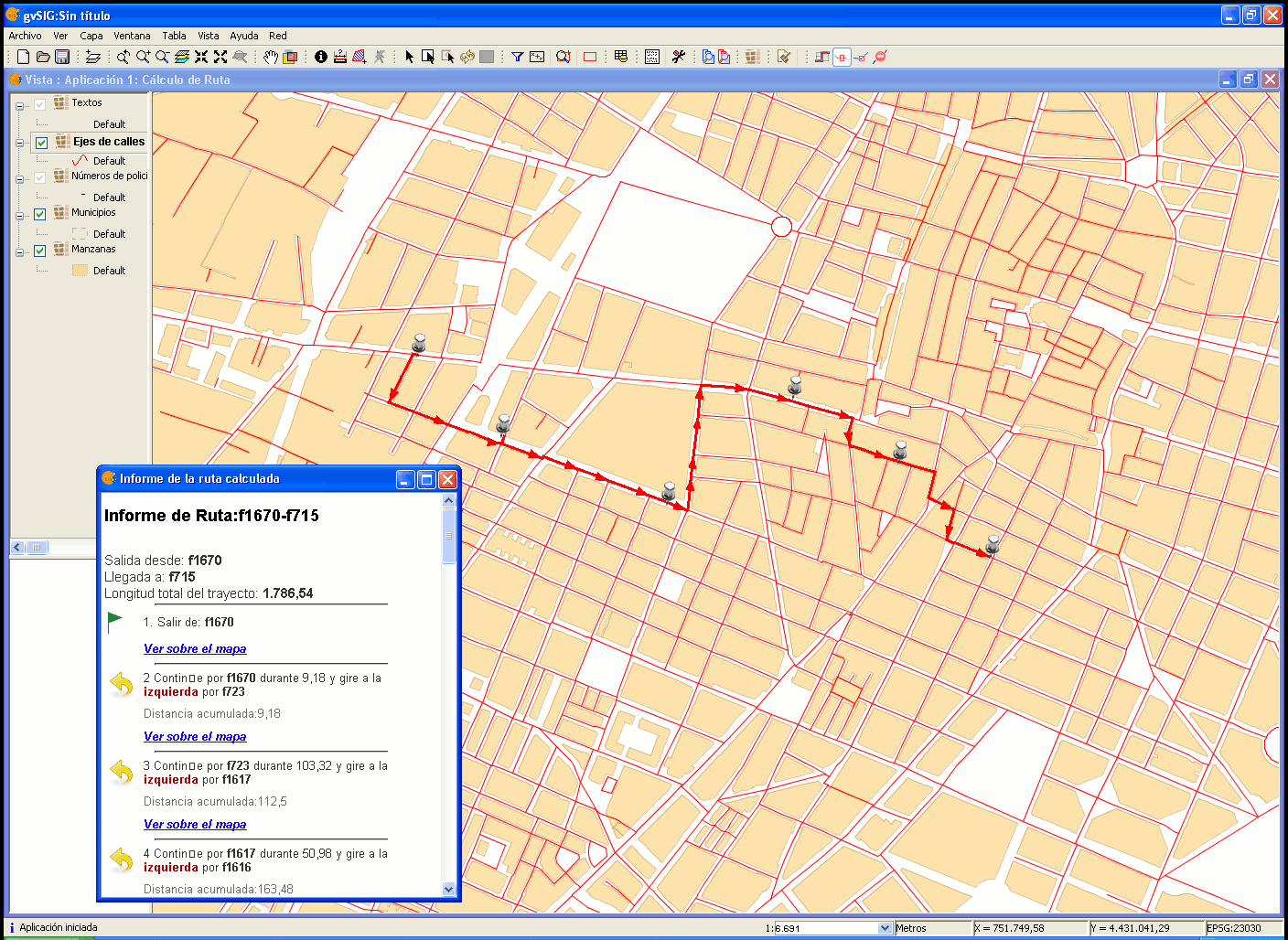1288x940 pixels.
Task: Open the Ventana menu
Action: click(132, 36)
